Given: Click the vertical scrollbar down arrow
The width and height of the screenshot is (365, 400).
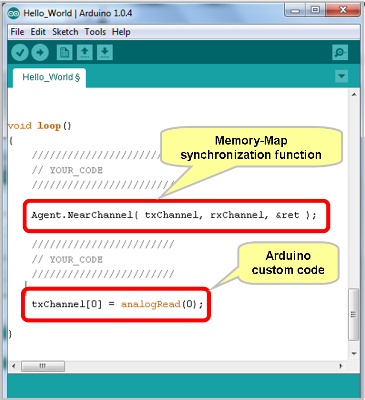Looking at the screenshot, I should click(354, 353).
